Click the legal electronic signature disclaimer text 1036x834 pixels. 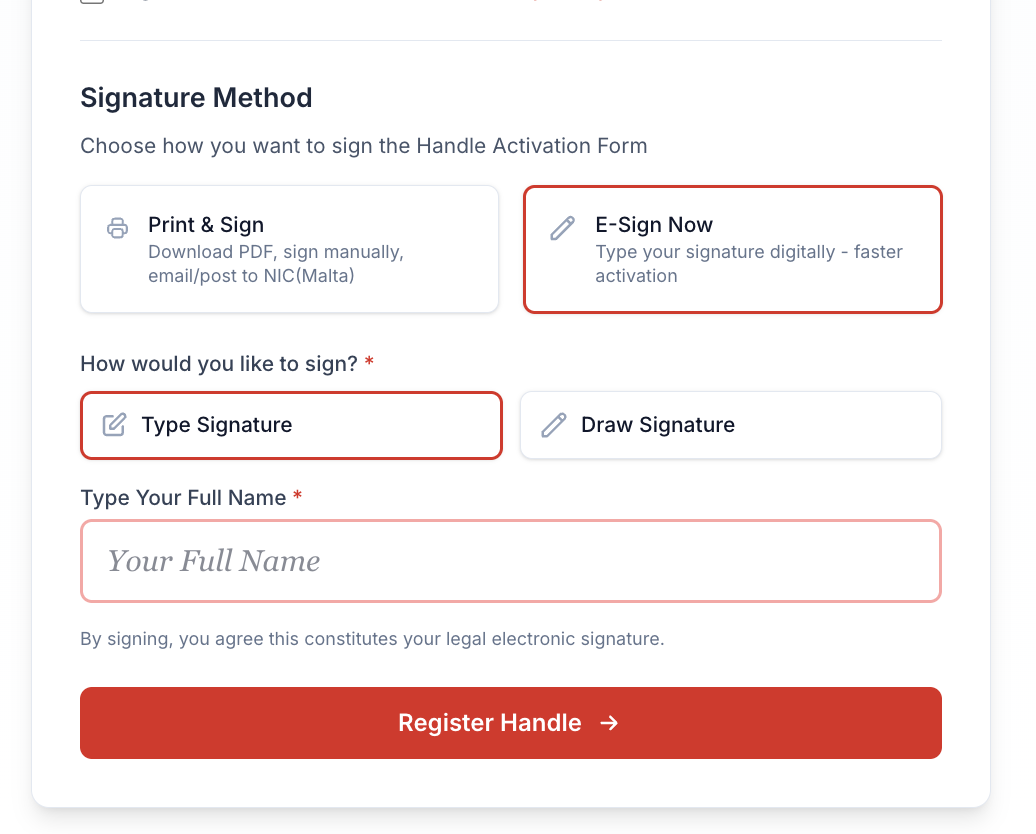372,638
